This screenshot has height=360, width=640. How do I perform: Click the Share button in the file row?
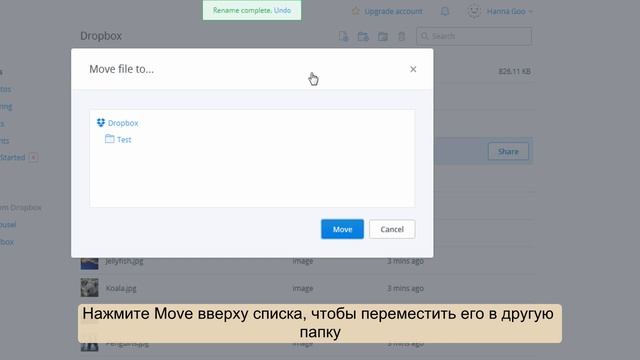pyautogui.click(x=508, y=151)
